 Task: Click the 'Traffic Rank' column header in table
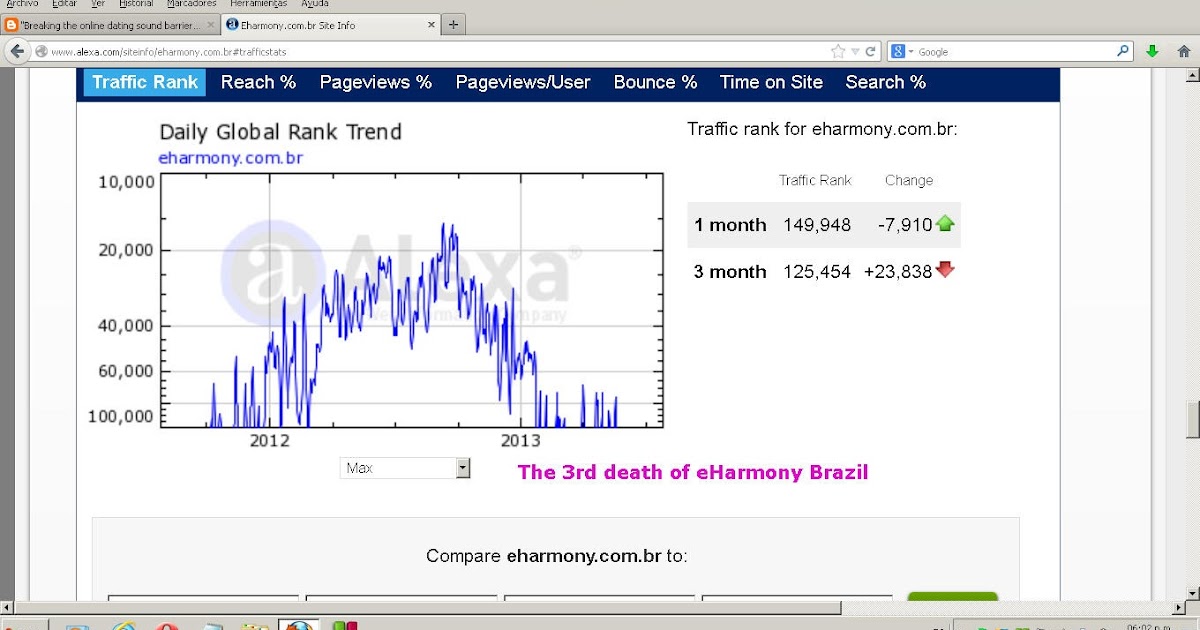815,180
